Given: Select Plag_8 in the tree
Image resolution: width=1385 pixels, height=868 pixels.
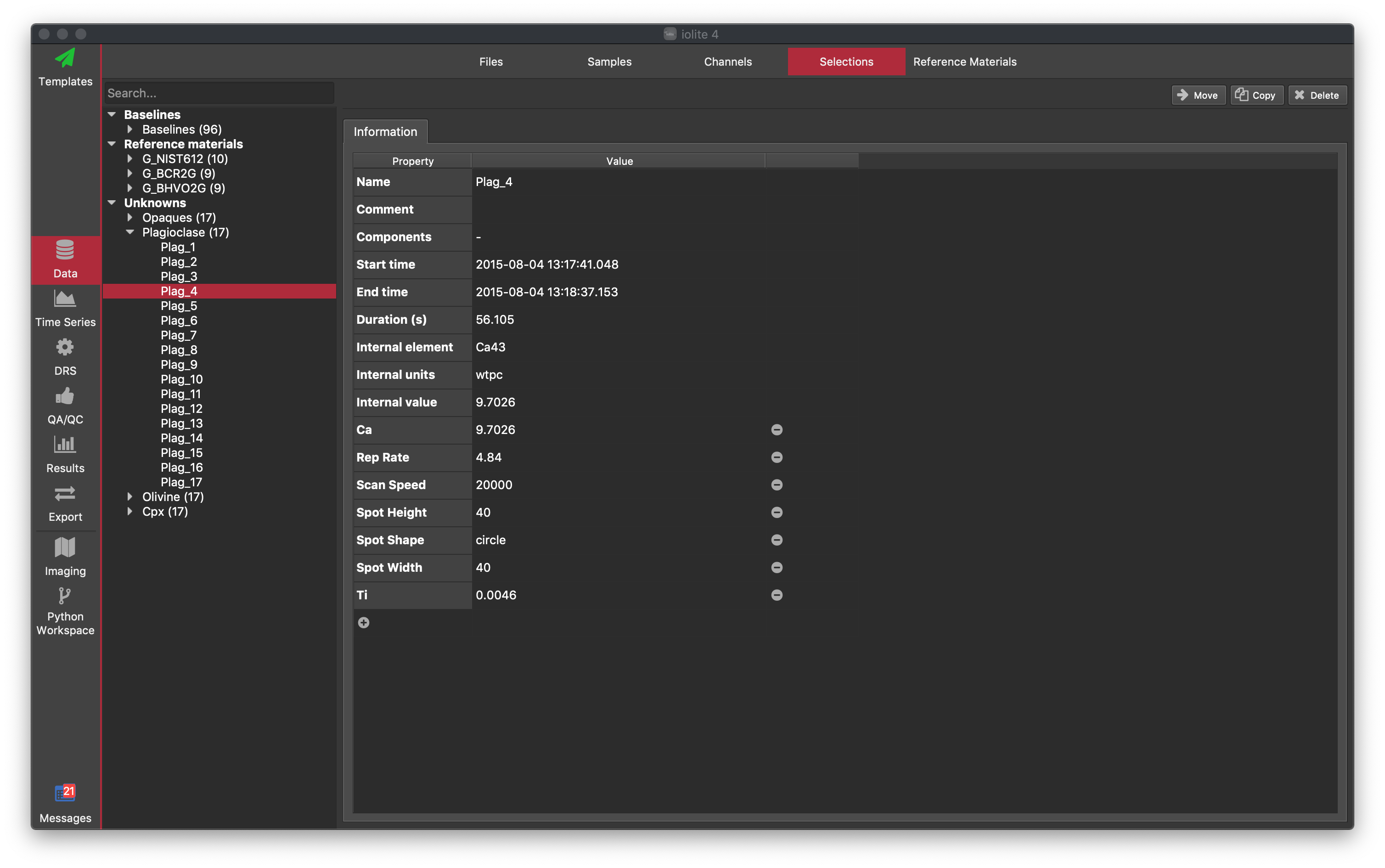Looking at the screenshot, I should click(x=179, y=349).
